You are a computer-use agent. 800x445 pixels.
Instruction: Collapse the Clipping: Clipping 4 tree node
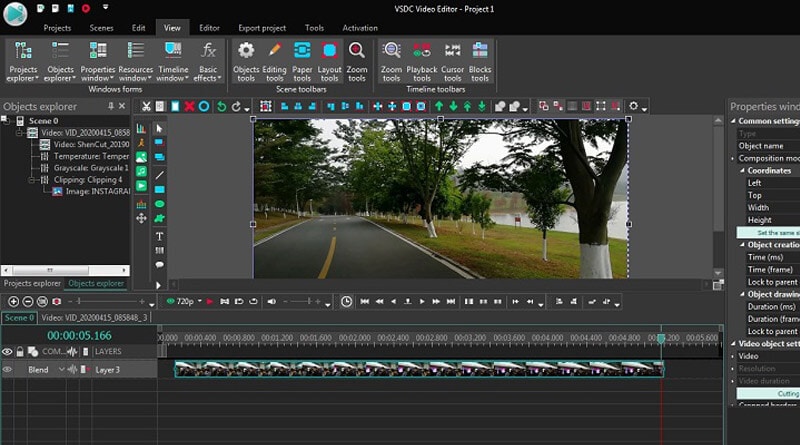(32, 180)
